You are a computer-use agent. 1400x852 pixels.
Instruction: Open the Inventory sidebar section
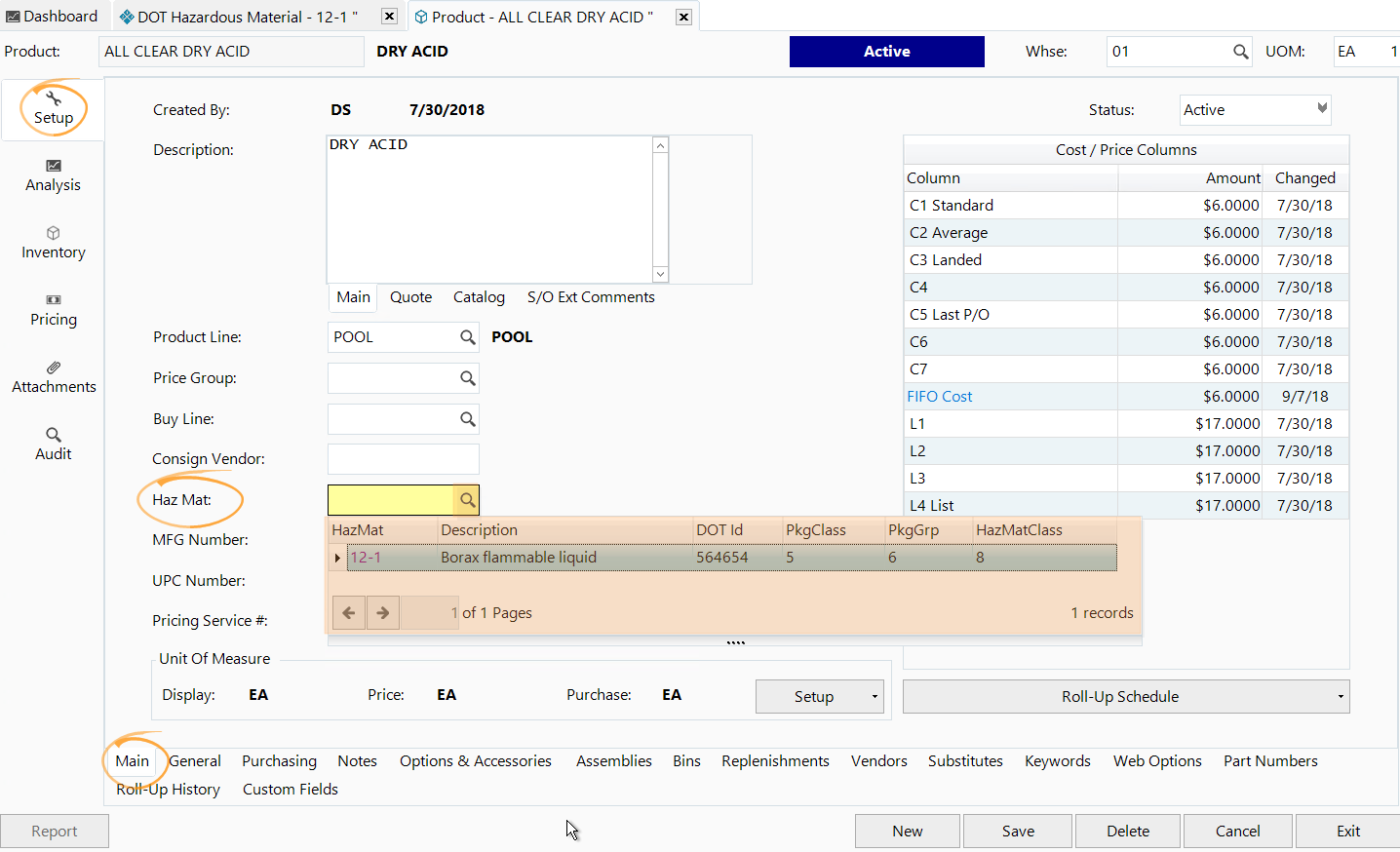(54, 243)
